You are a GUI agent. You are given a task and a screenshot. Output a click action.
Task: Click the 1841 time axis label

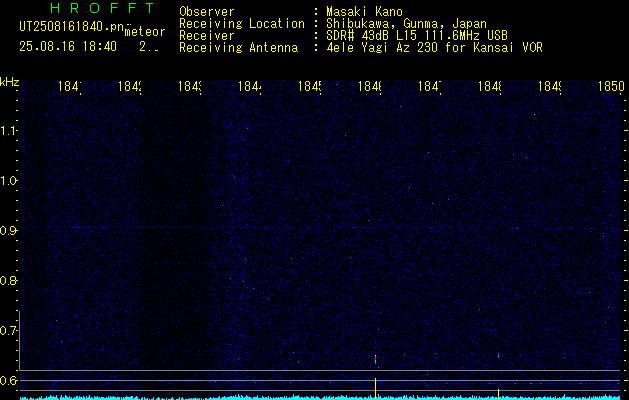tap(70, 86)
